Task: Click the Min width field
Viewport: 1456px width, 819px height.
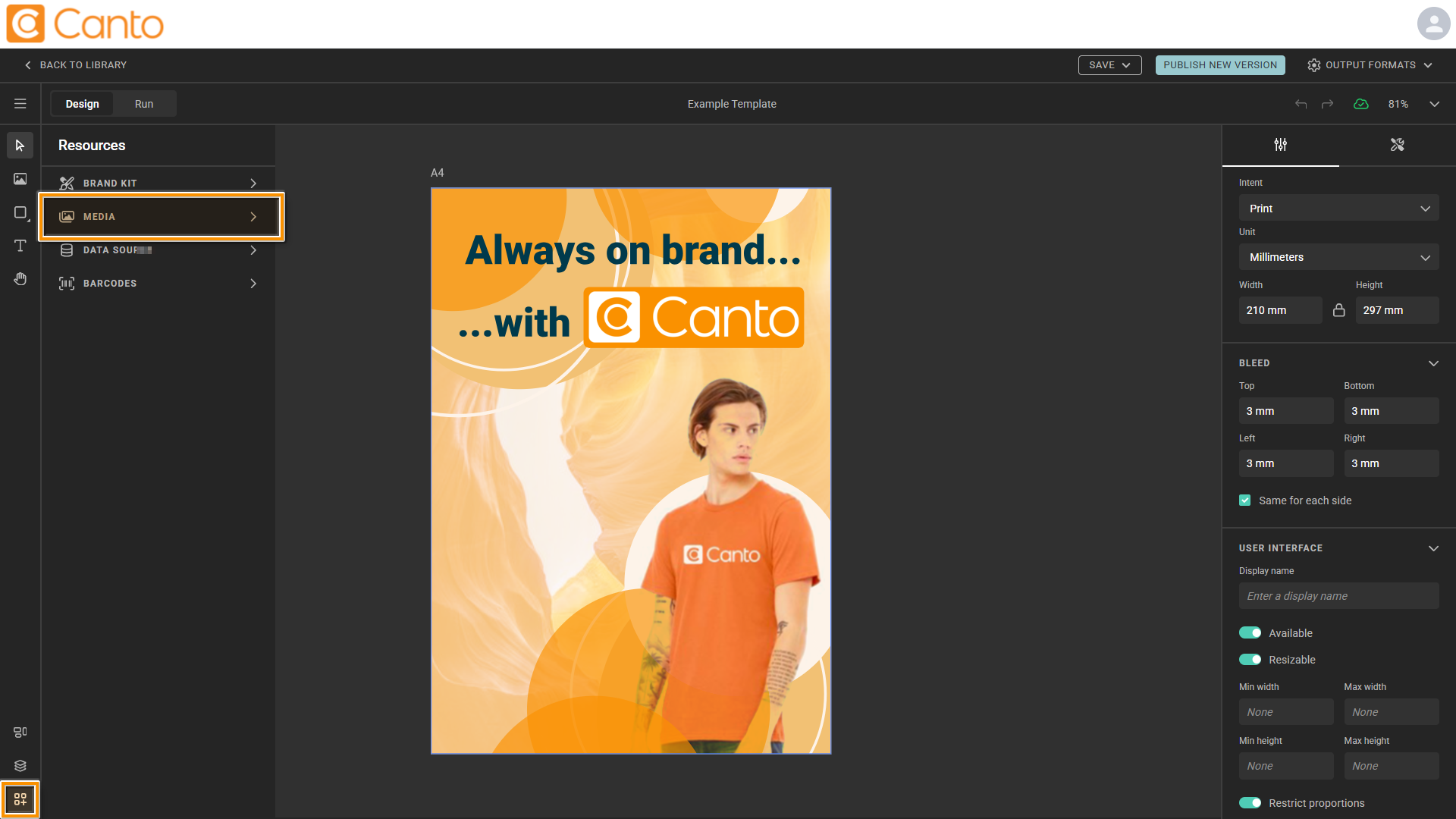Action: click(1286, 712)
